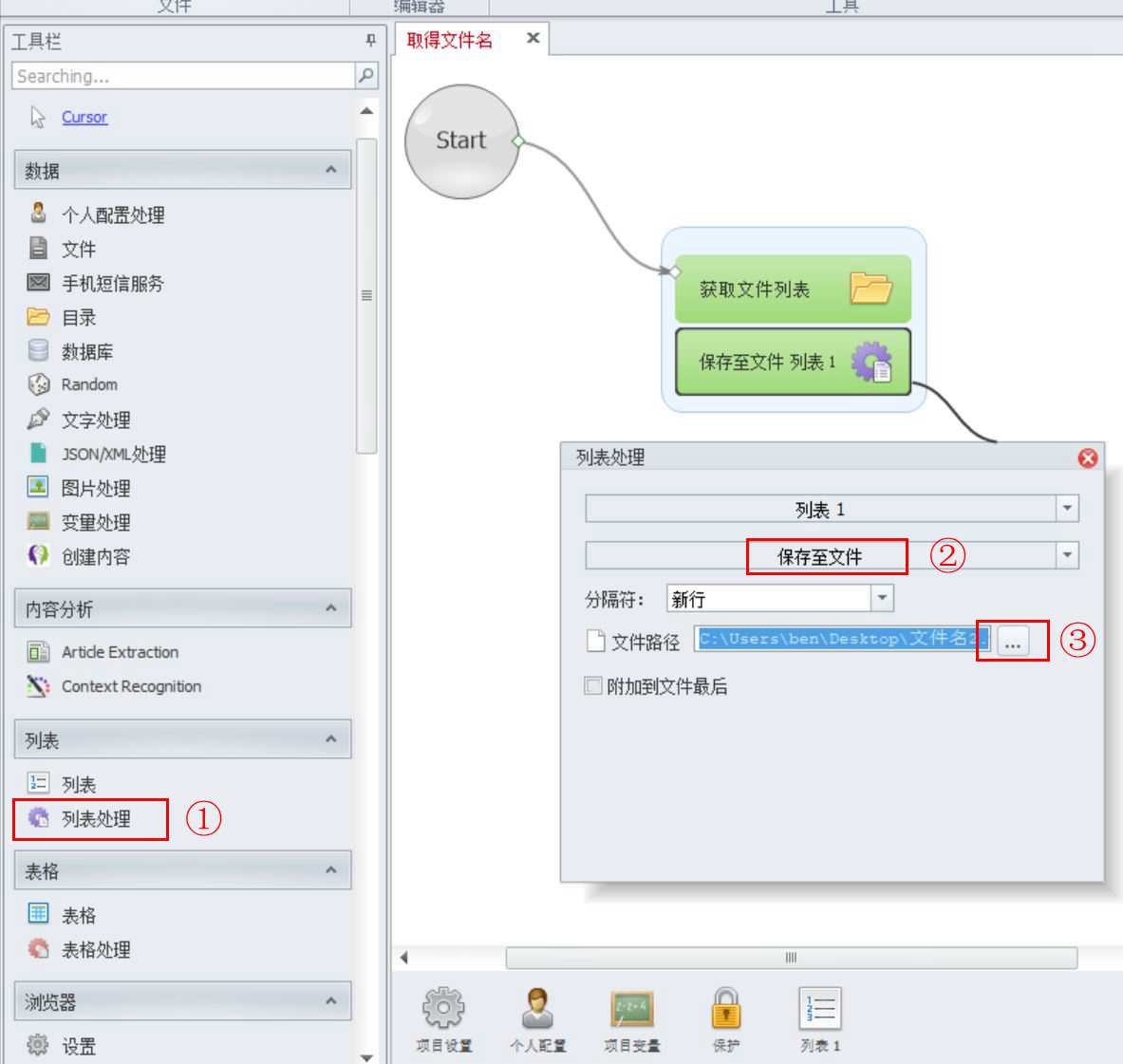The image size is (1123, 1064).
Task: Open the 列表 1 list icon
Action: [820, 1010]
